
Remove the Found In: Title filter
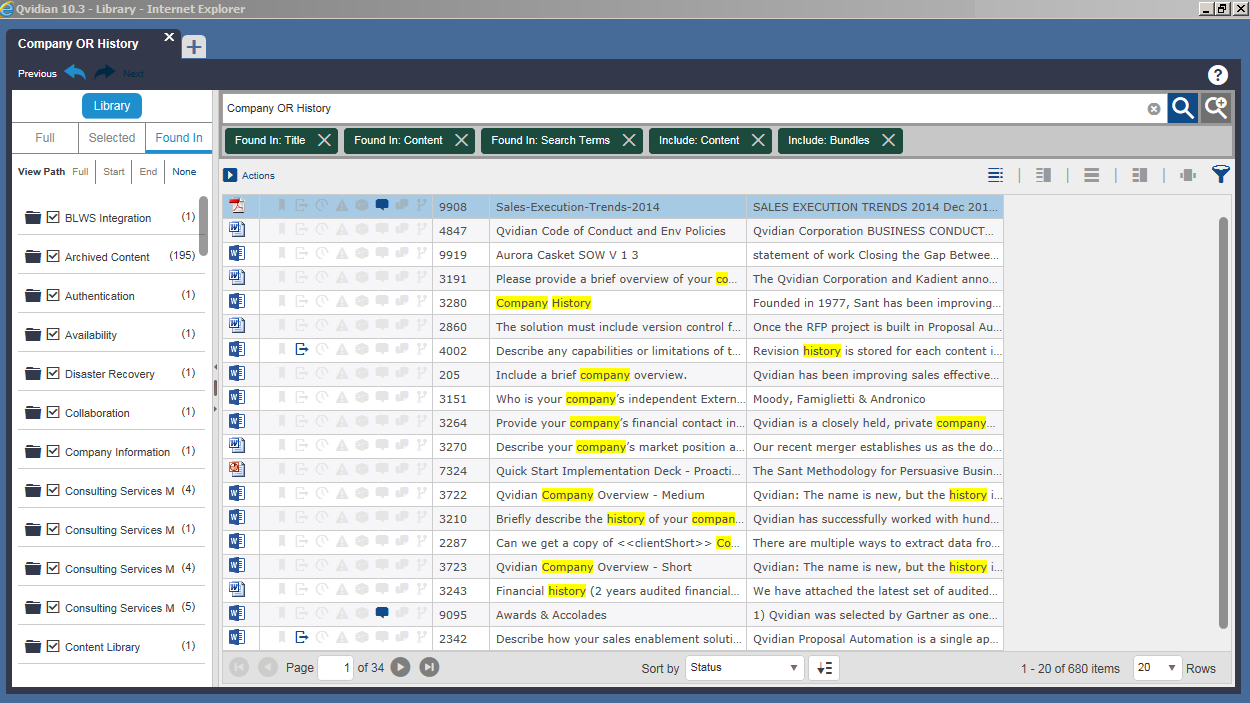pyautogui.click(x=325, y=141)
